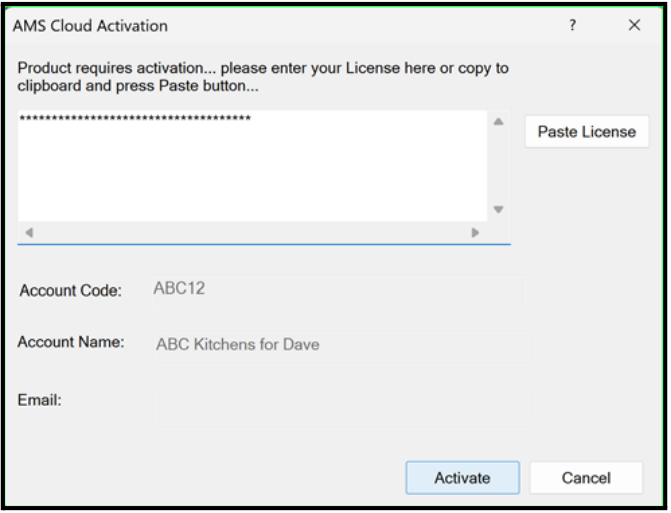671x513 pixels.
Task: Click the license box scroll down arrow
Action: tap(498, 210)
